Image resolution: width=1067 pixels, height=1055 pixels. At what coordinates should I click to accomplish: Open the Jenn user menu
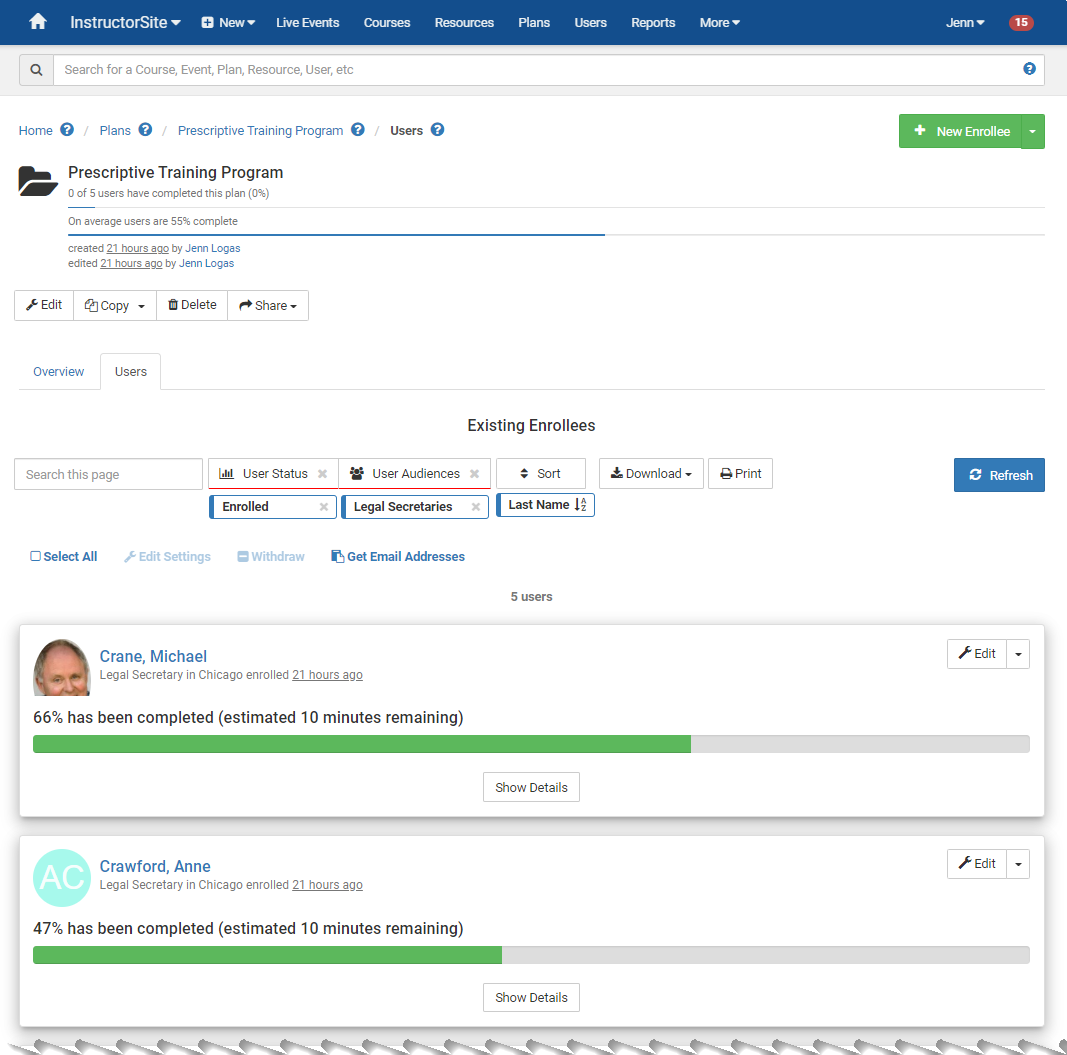(965, 22)
